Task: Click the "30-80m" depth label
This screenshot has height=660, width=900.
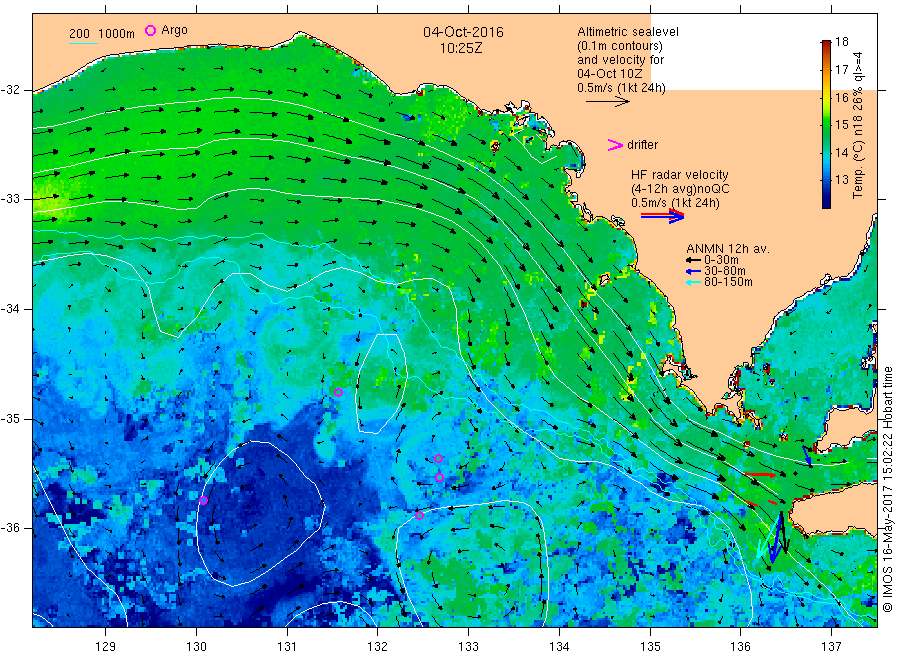Action: [725, 271]
